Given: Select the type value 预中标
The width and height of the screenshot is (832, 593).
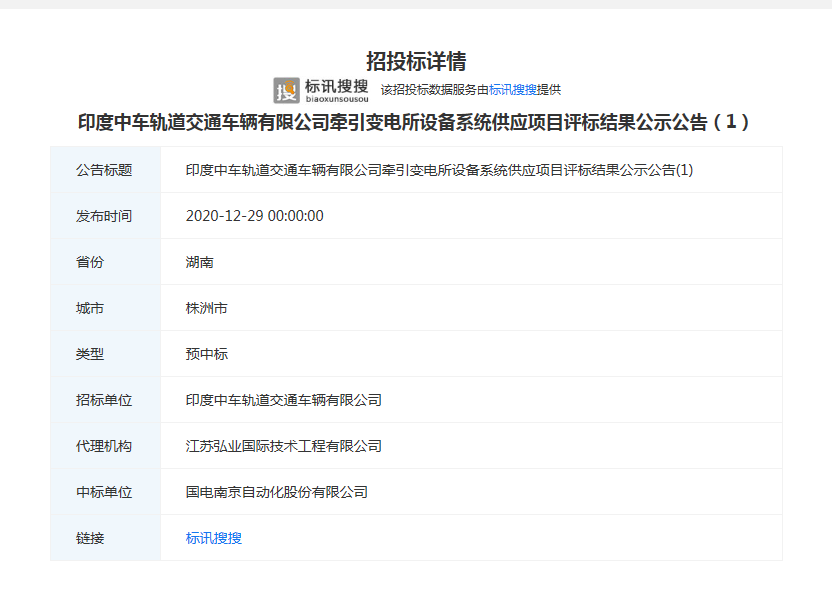Looking at the screenshot, I should 206,354.
